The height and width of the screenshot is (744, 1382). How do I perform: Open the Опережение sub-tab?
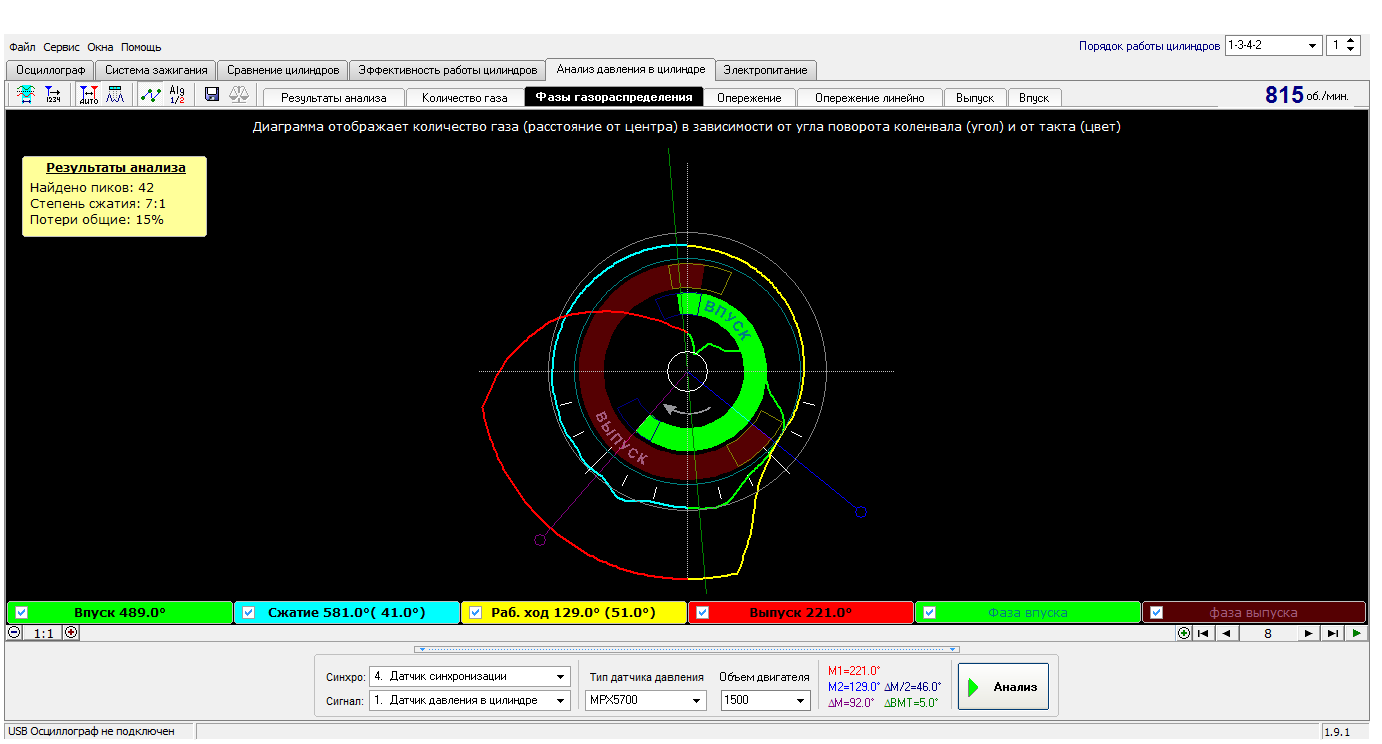pos(750,98)
